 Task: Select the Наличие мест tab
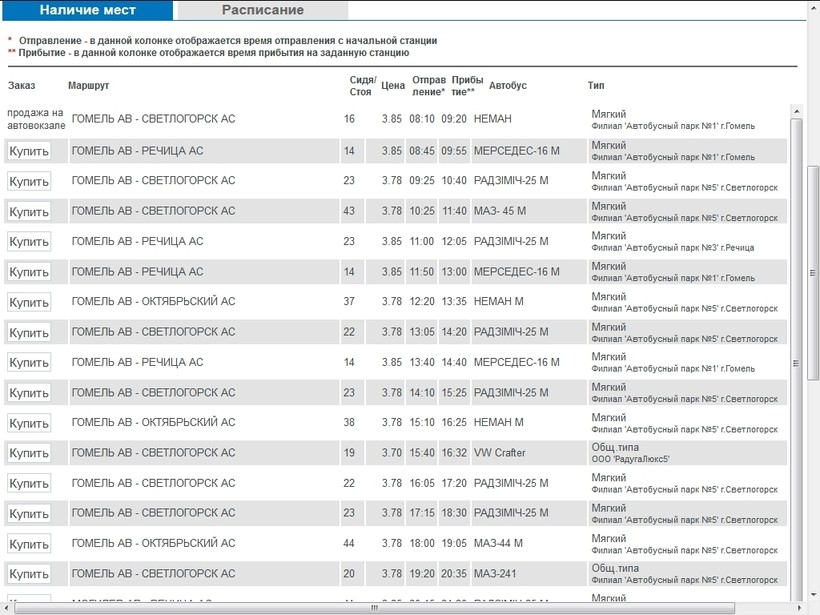click(x=88, y=10)
